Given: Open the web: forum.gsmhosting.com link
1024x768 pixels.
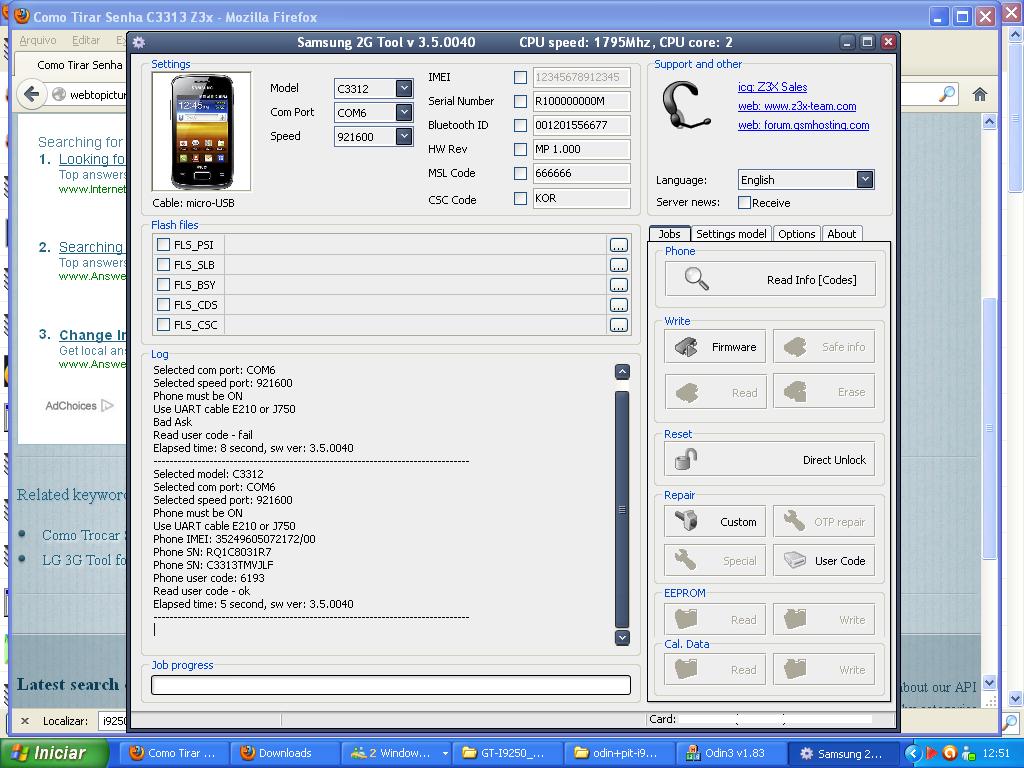Looking at the screenshot, I should 803,125.
